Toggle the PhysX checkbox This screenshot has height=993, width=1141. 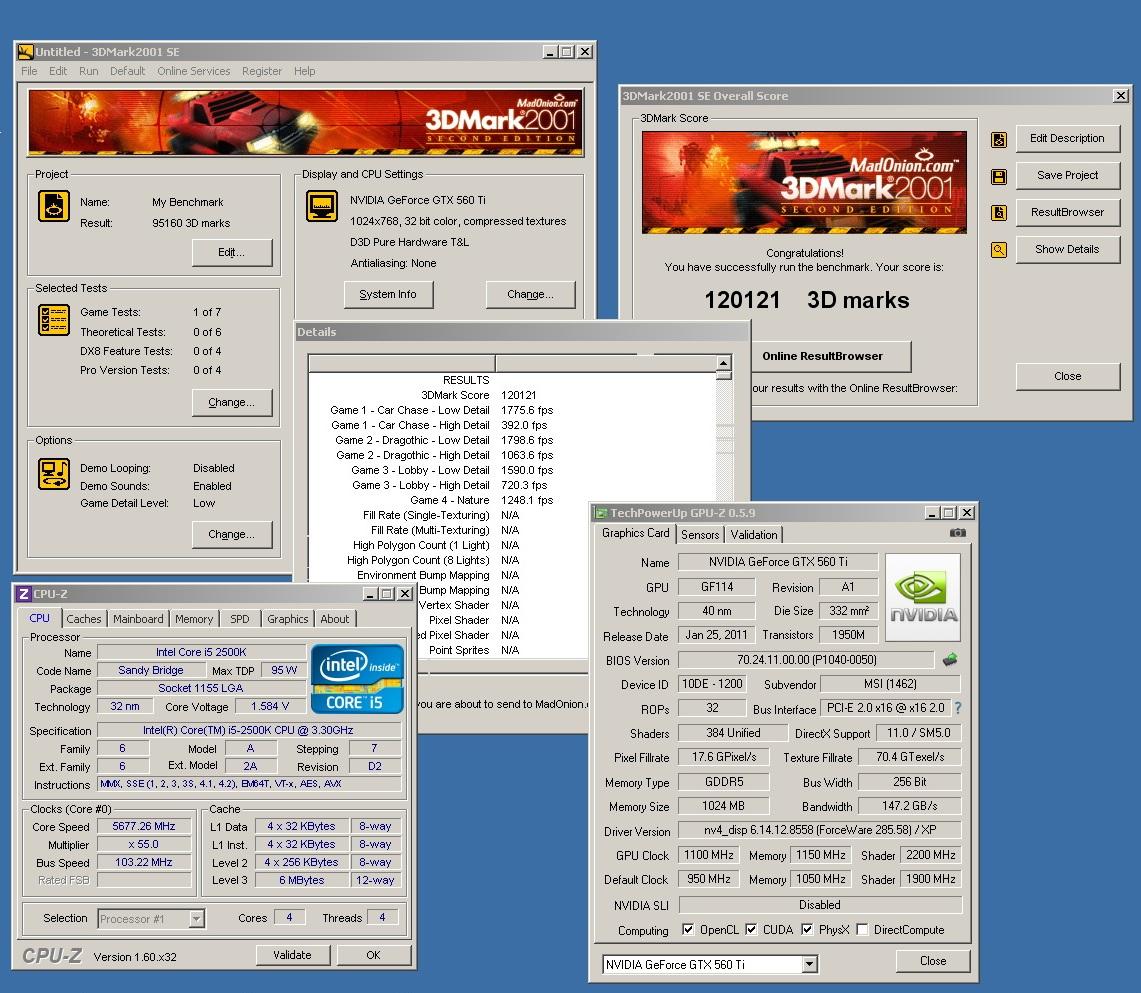pyautogui.click(x=806, y=929)
